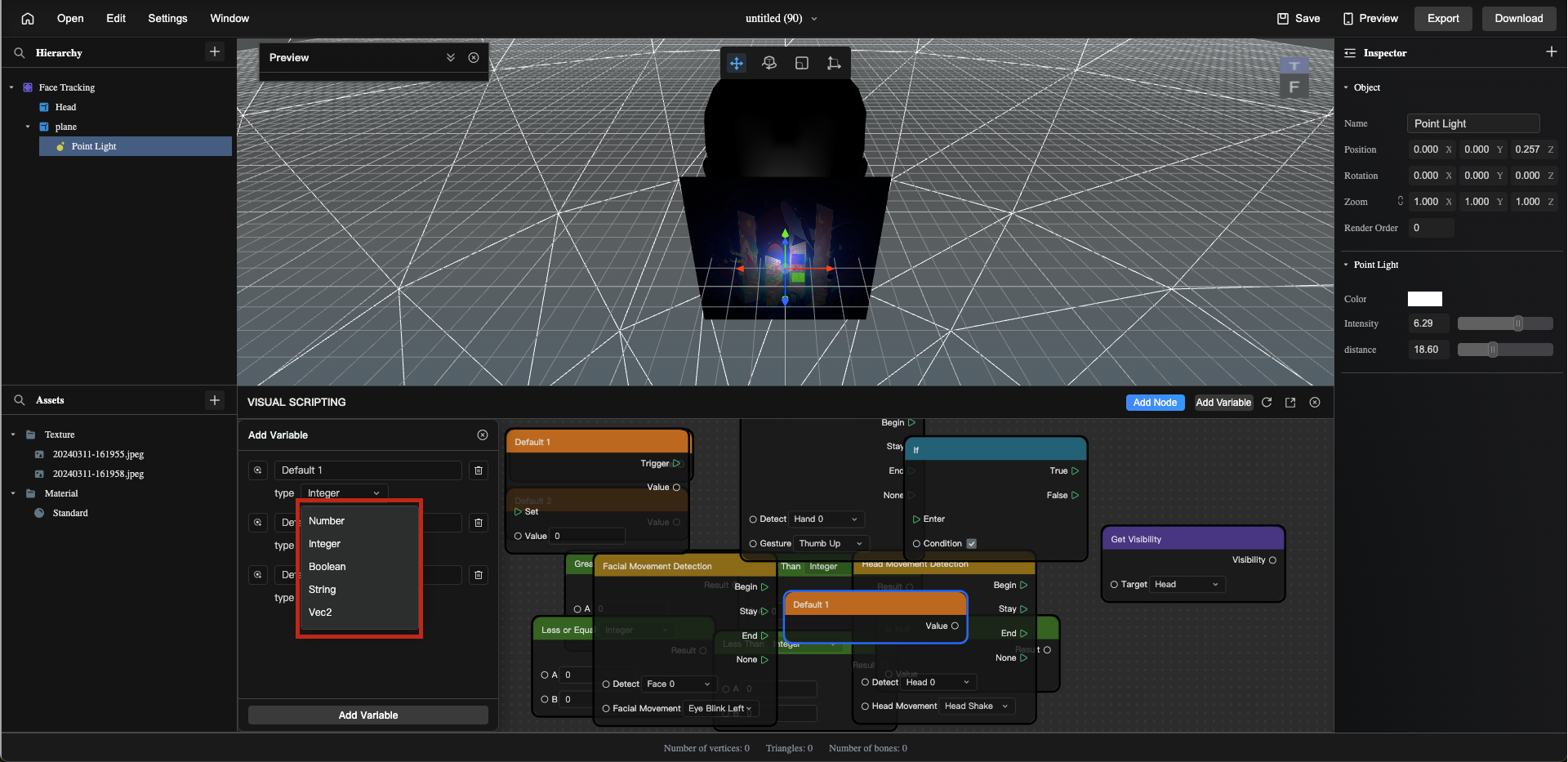1568x762 pixels.
Task: Click the Visibility output port on Get Visibility
Action: click(1272, 560)
